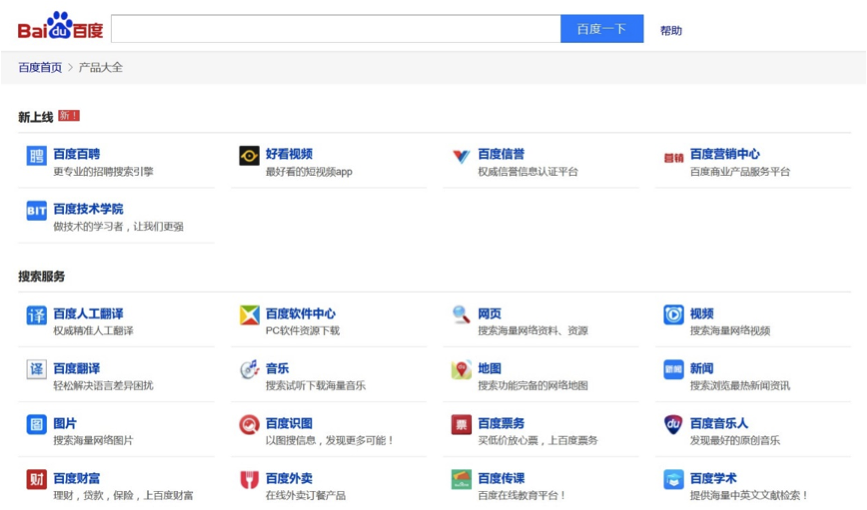This screenshot has height=510, width=867.
Task: Click the 百度技术学院 BIT icon
Action: pyautogui.click(x=36, y=210)
